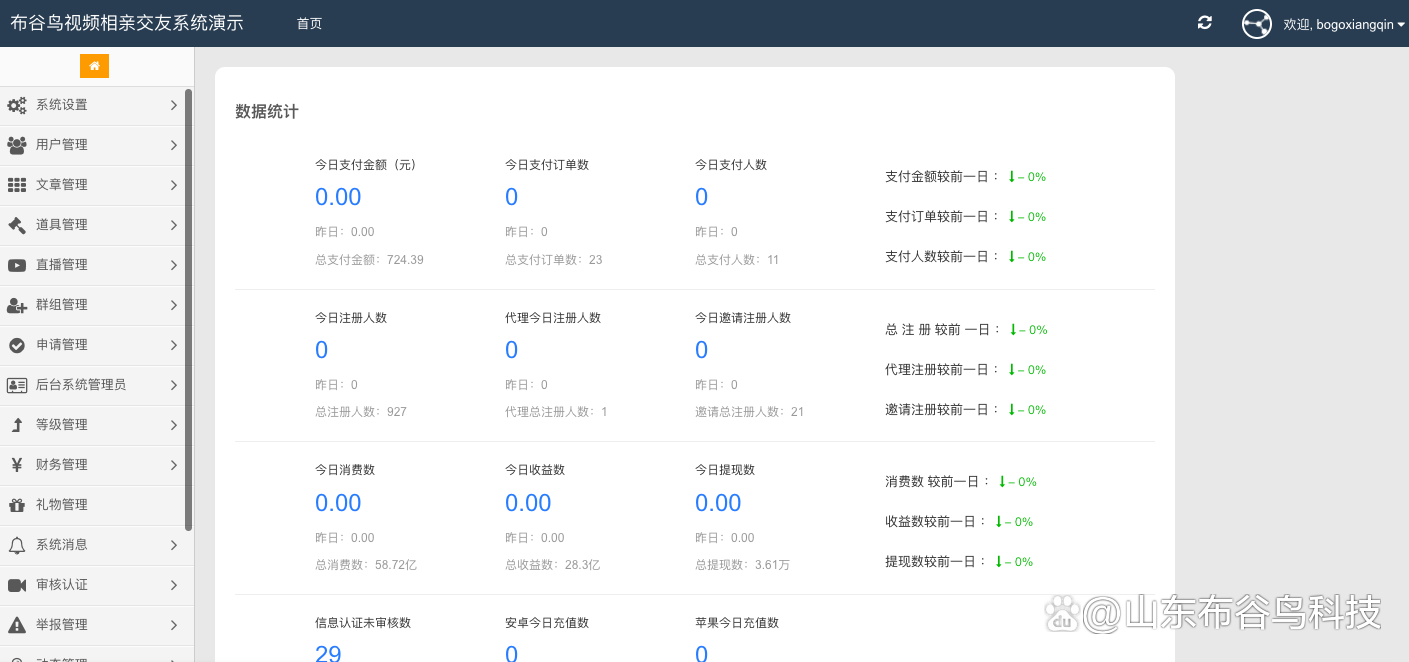The height and width of the screenshot is (662, 1409).
Task: Click the grid icon beside 文章管理
Action: coord(17,185)
